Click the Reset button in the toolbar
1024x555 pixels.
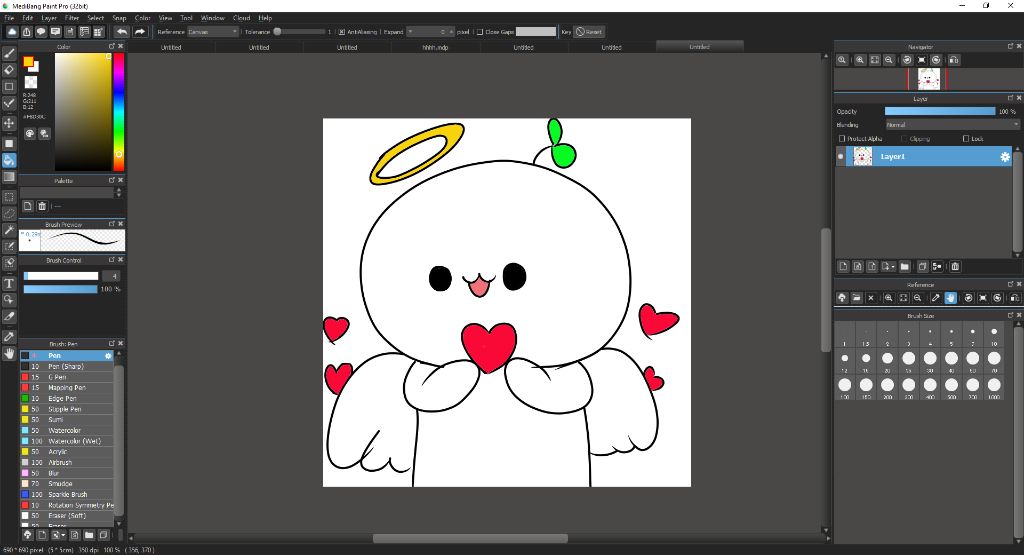[589, 32]
